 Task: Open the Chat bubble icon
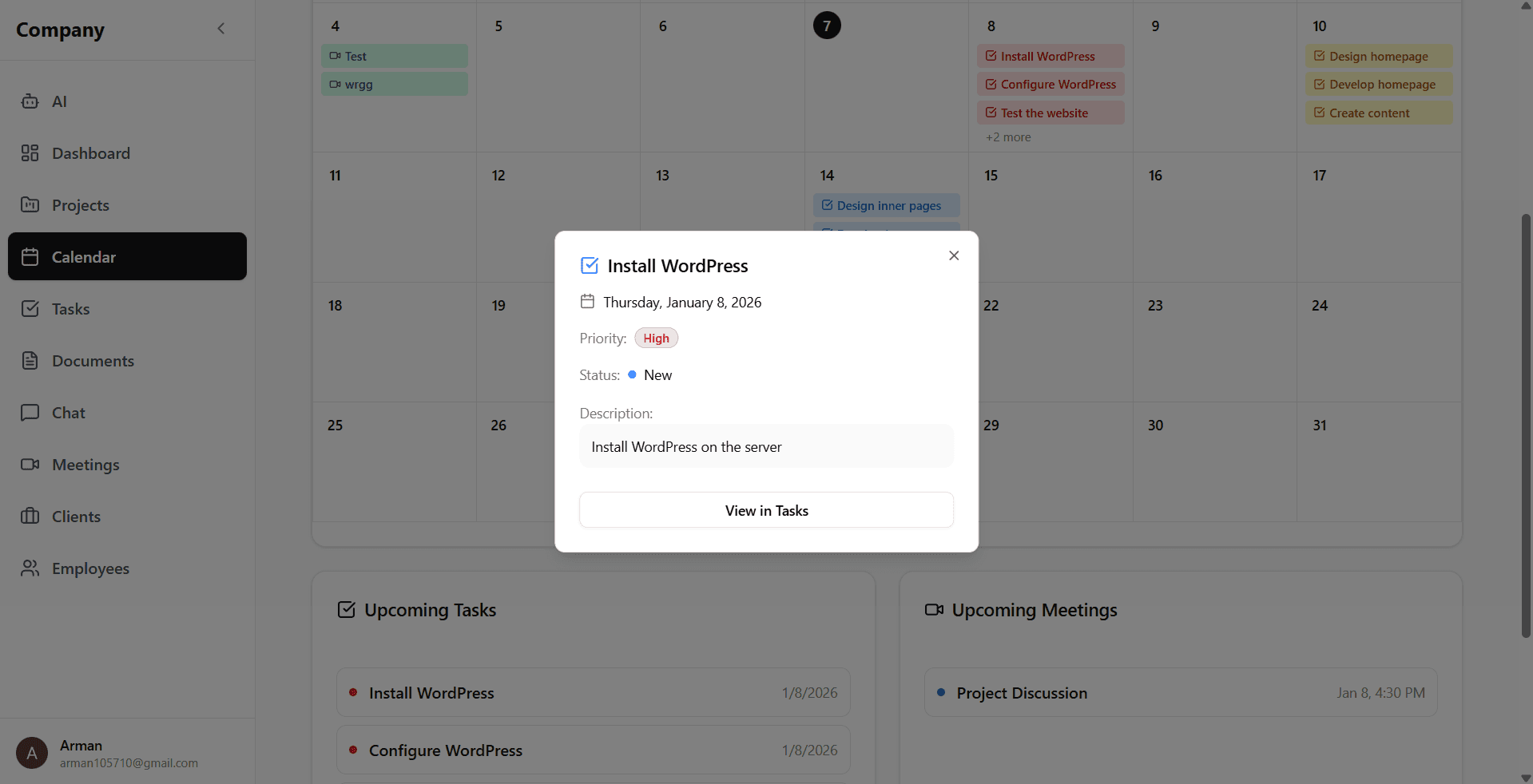click(x=30, y=412)
